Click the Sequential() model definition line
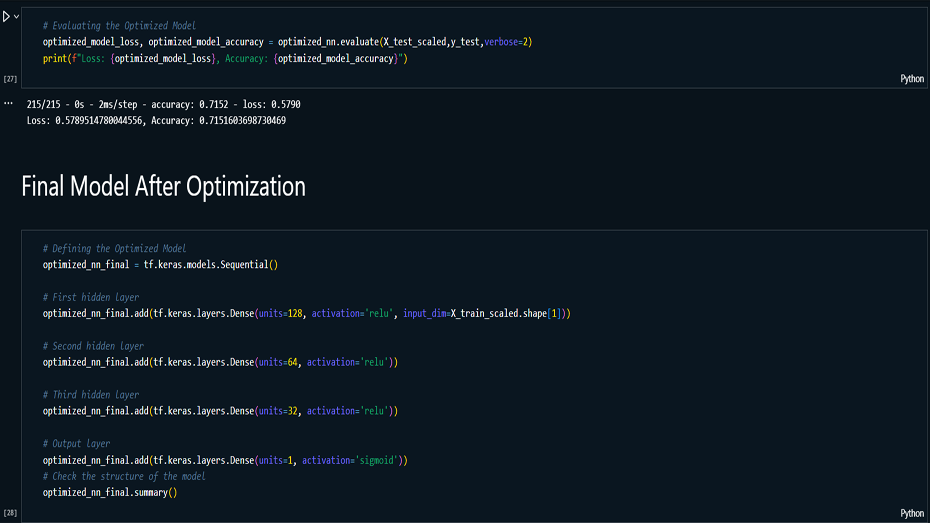The image size is (930, 523). [160, 265]
